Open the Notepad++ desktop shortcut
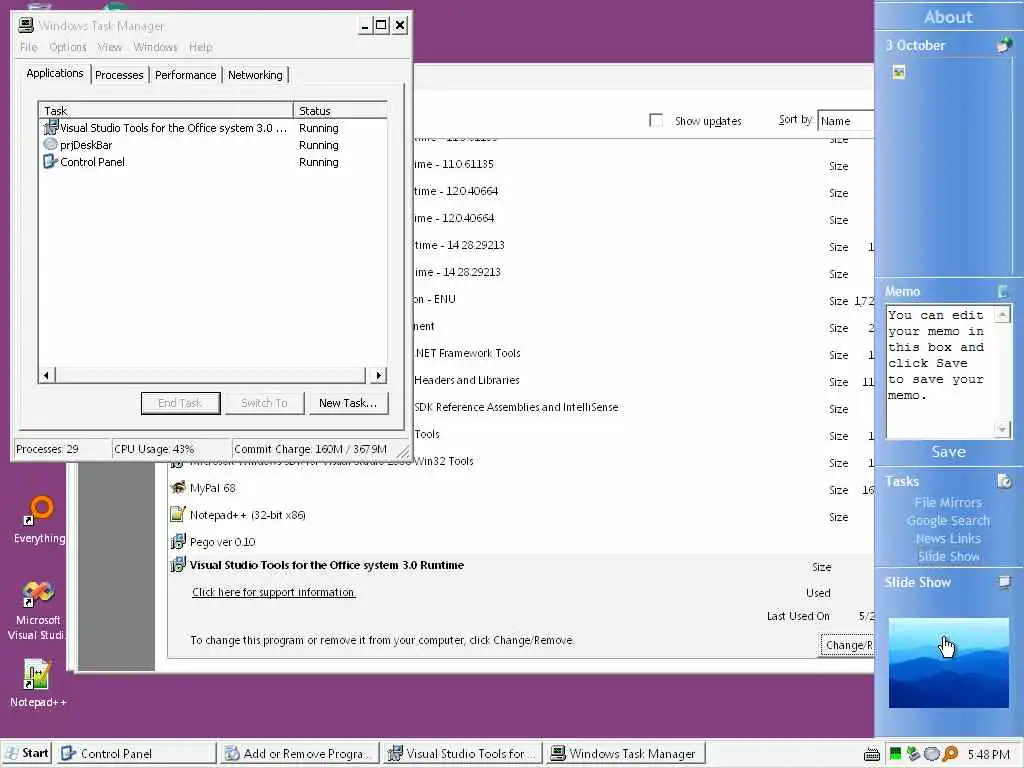The width and height of the screenshot is (1024, 768). pos(37,683)
